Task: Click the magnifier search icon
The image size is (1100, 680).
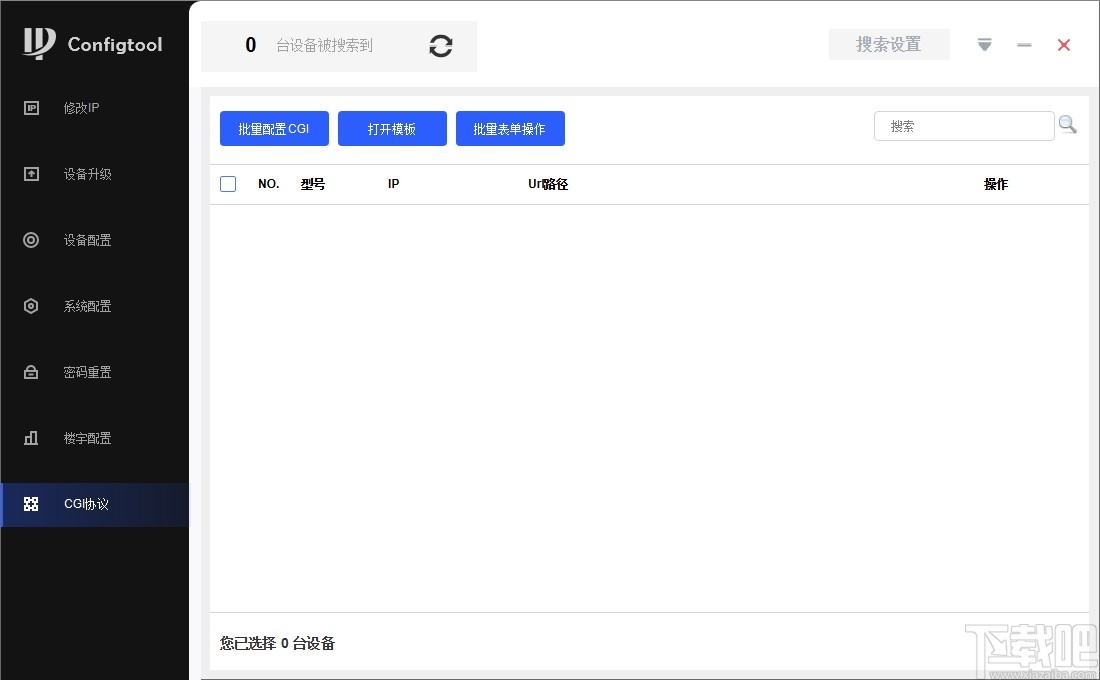Action: click(x=1067, y=124)
